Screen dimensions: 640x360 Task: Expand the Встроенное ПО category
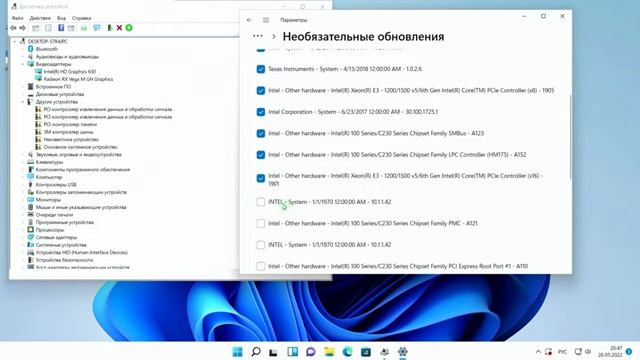(x=23, y=87)
